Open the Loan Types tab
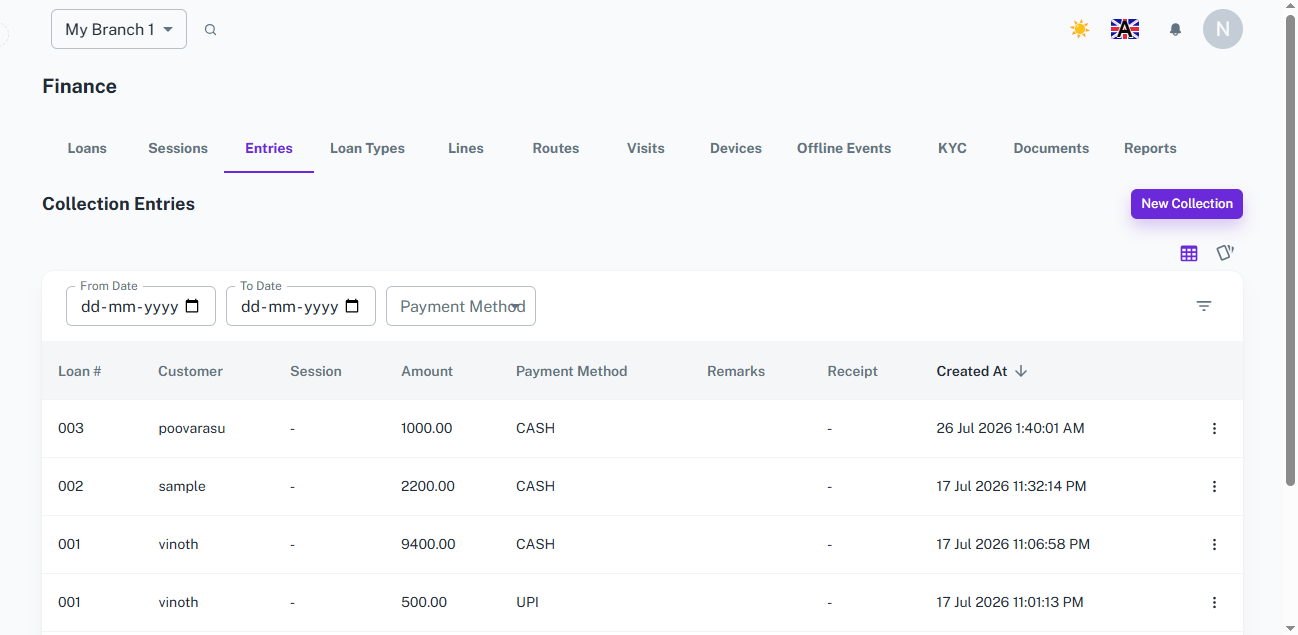The height and width of the screenshot is (635, 1298). (x=367, y=148)
